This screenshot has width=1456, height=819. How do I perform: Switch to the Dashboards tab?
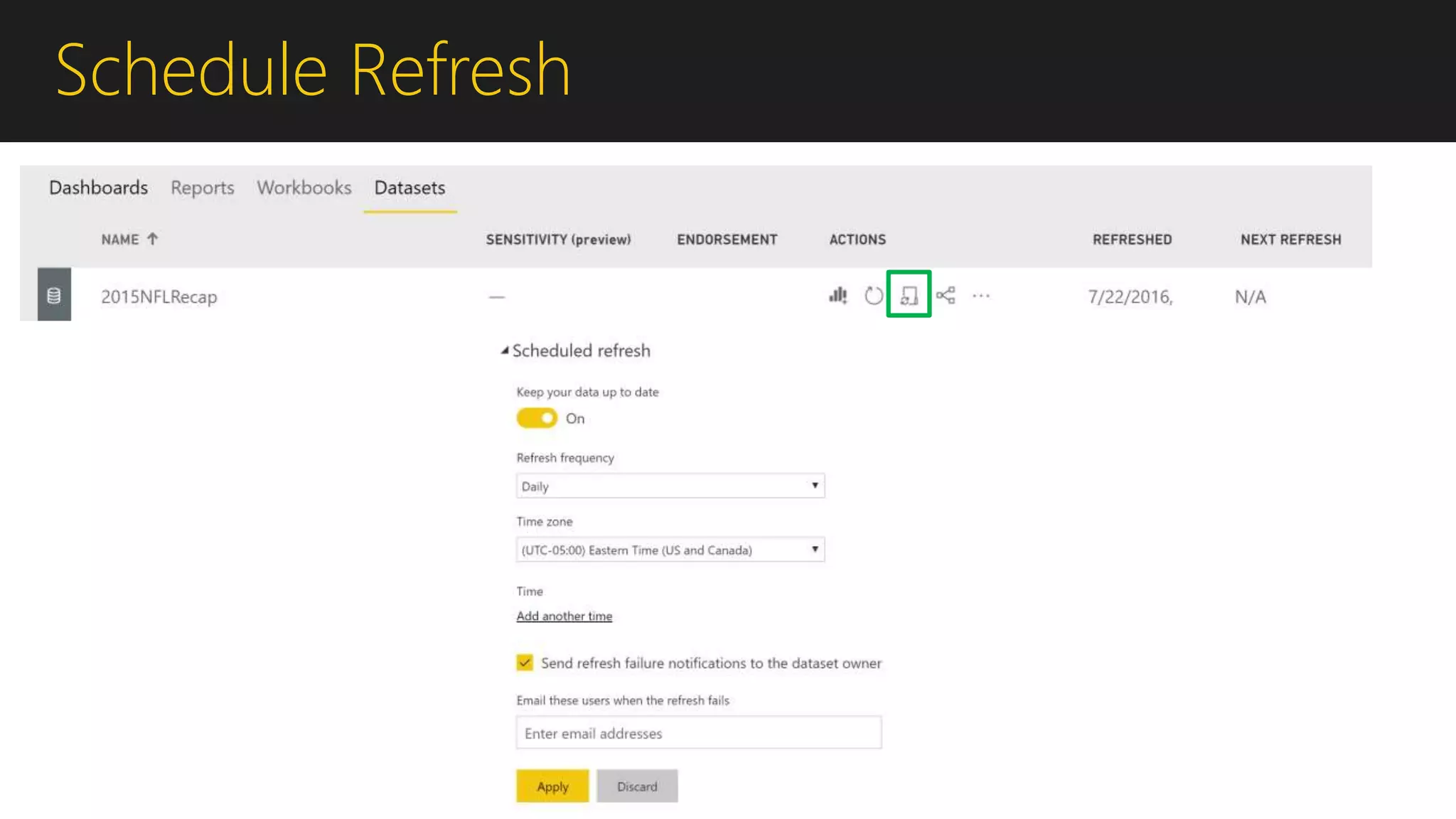pyautogui.click(x=99, y=188)
